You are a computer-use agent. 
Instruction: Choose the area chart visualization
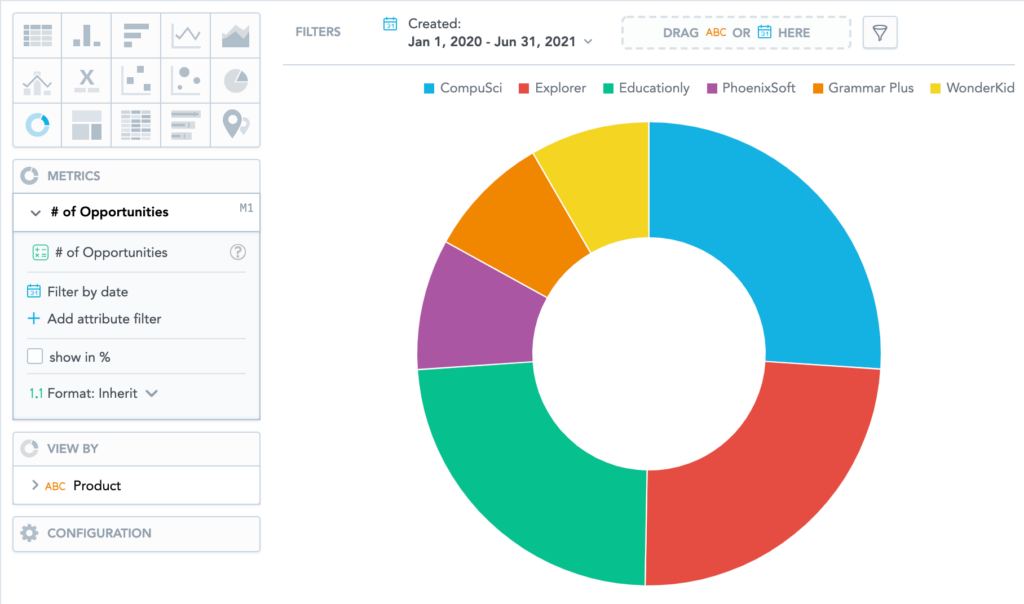point(236,35)
